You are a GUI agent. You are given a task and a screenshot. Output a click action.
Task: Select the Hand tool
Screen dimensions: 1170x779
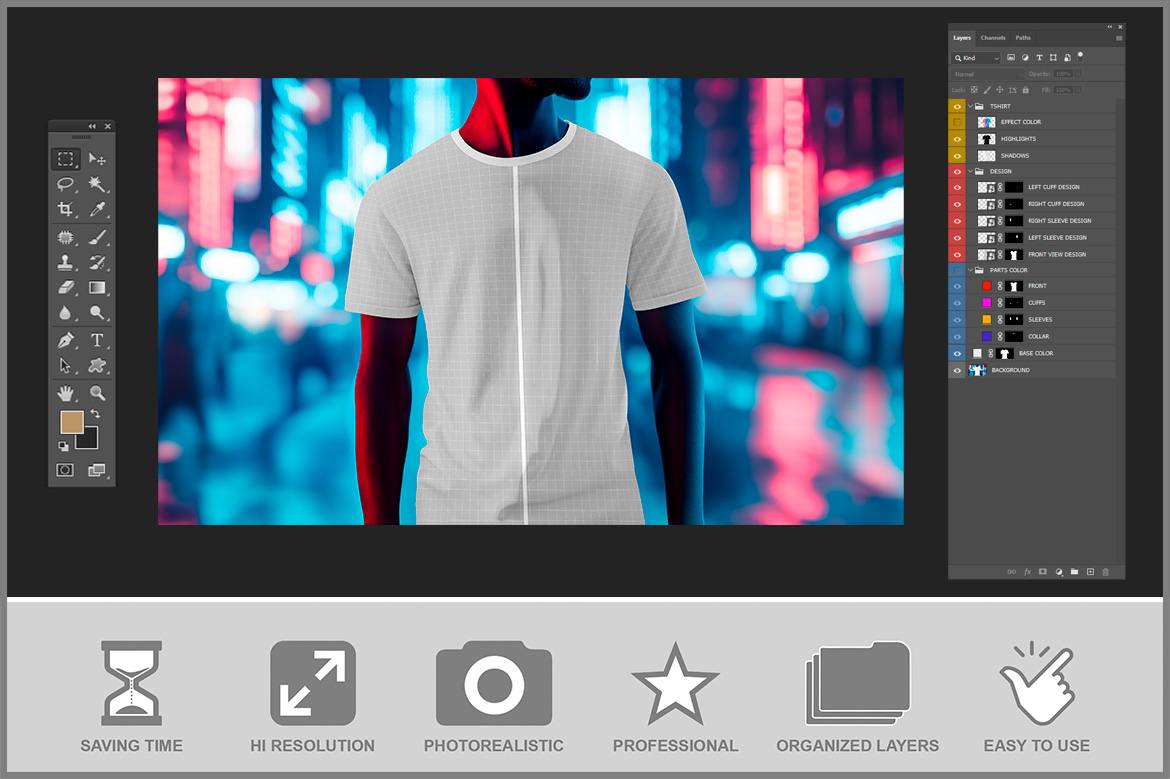click(65, 392)
